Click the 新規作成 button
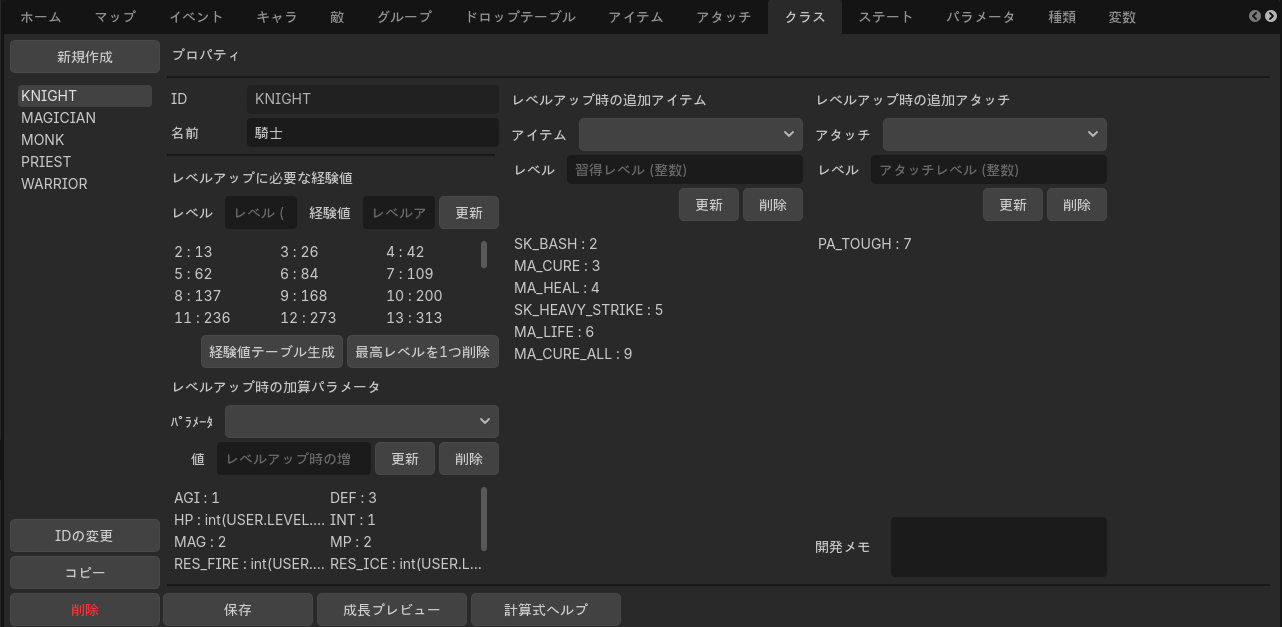 (85, 57)
